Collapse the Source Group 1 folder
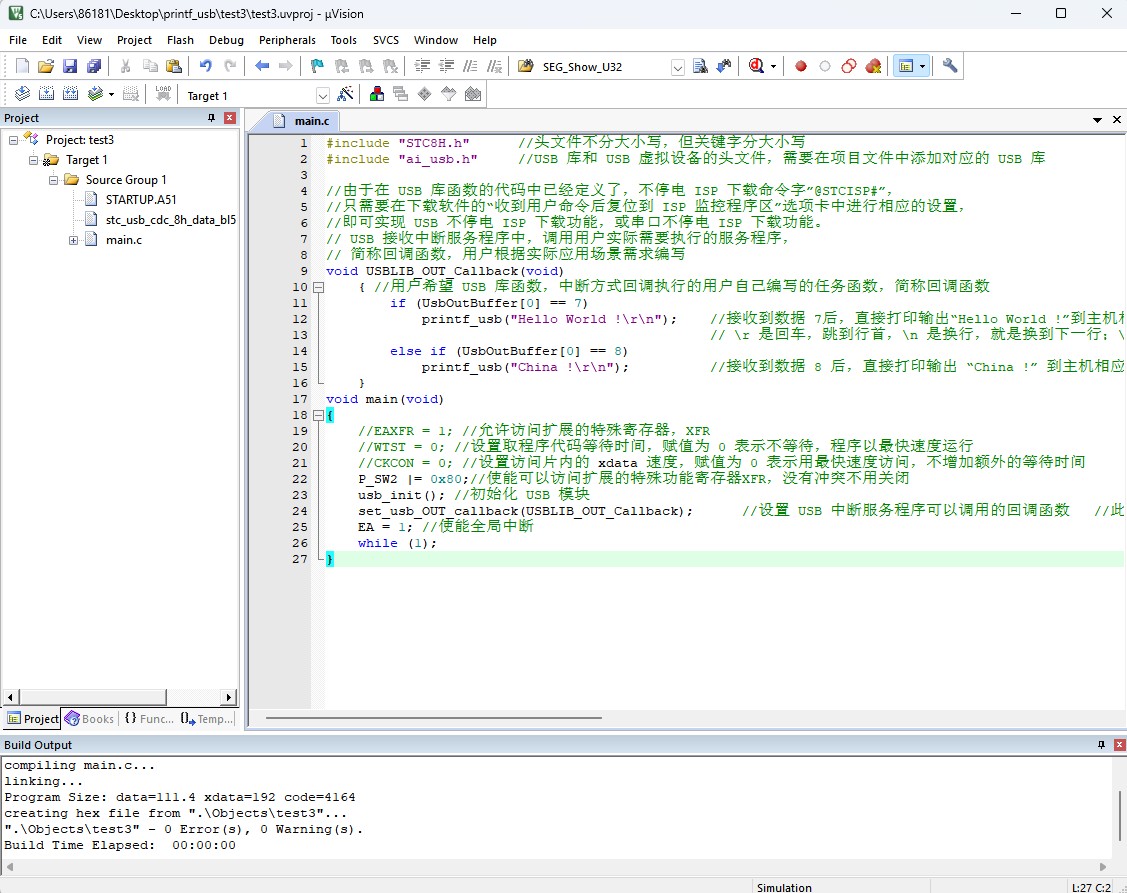This screenshot has height=893, width=1127. (x=53, y=180)
